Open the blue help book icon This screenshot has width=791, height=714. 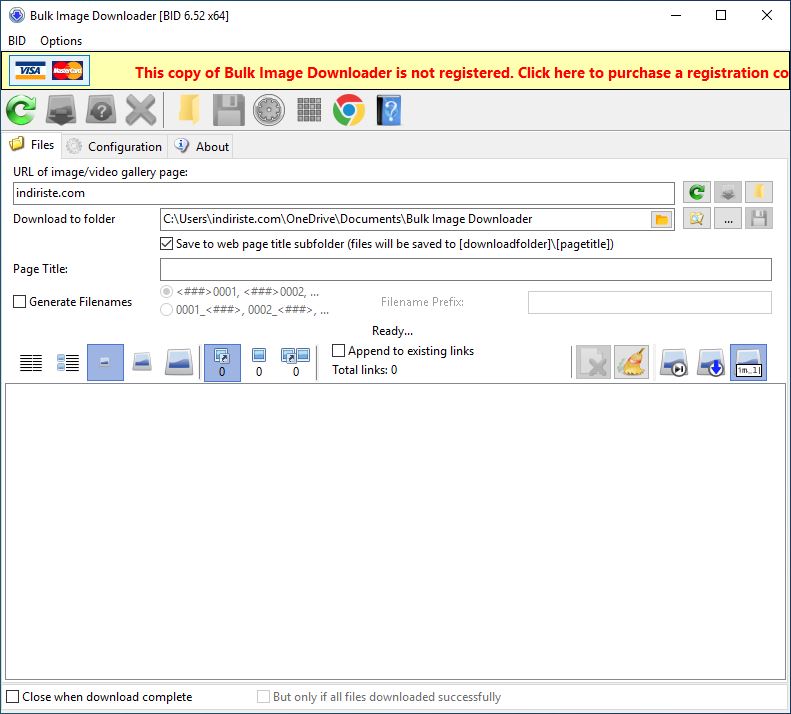(x=389, y=110)
